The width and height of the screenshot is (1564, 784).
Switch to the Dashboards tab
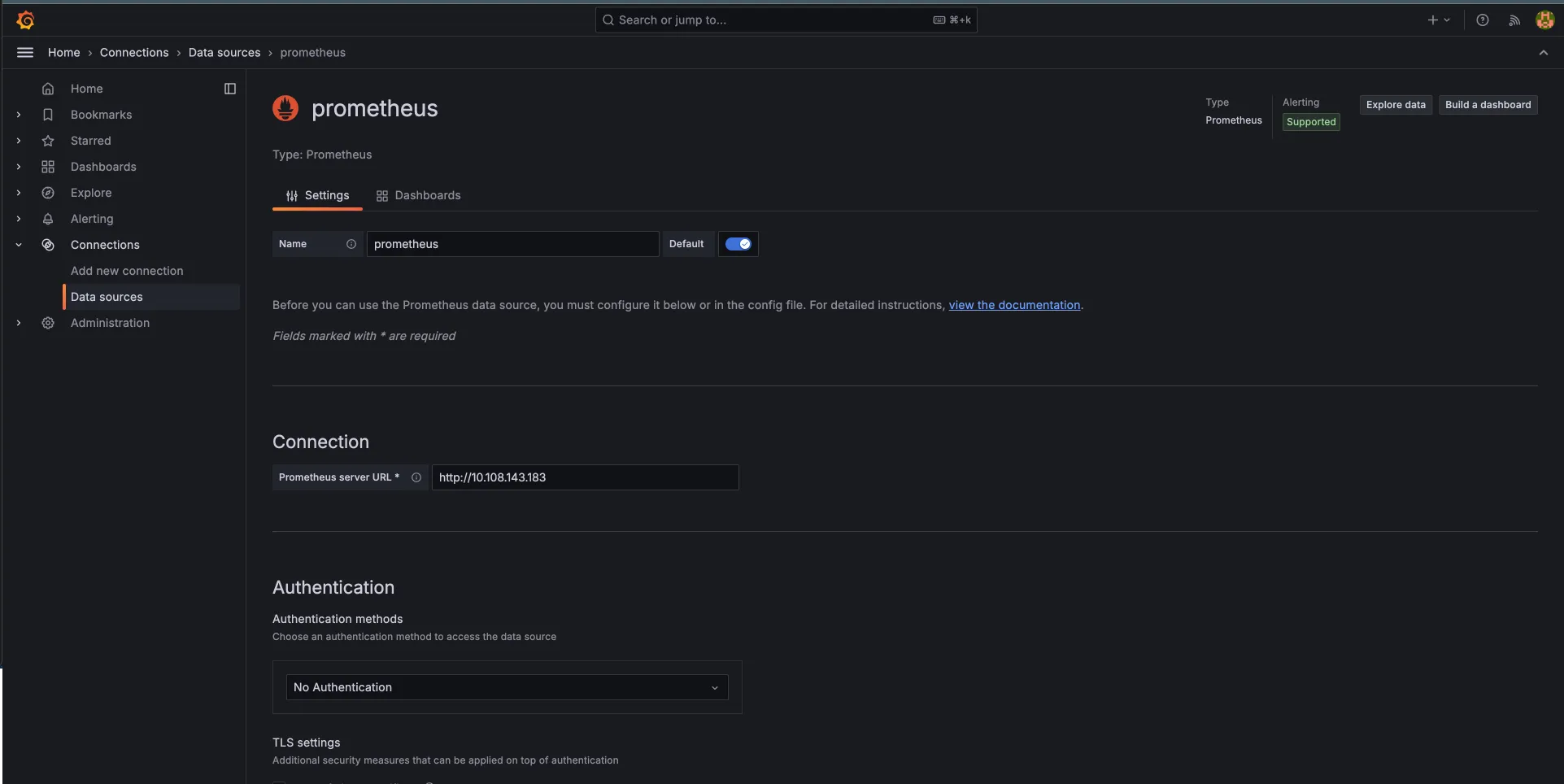[418, 196]
